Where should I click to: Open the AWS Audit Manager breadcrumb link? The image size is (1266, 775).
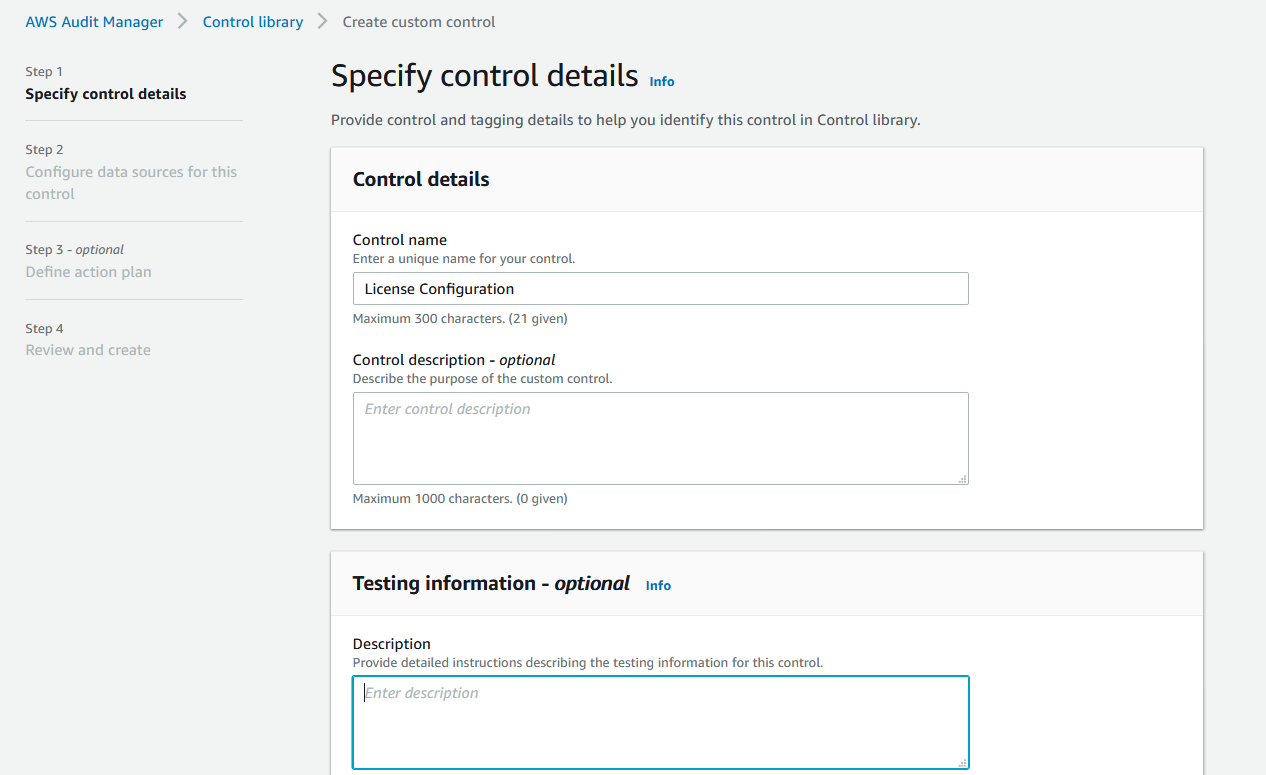click(94, 22)
